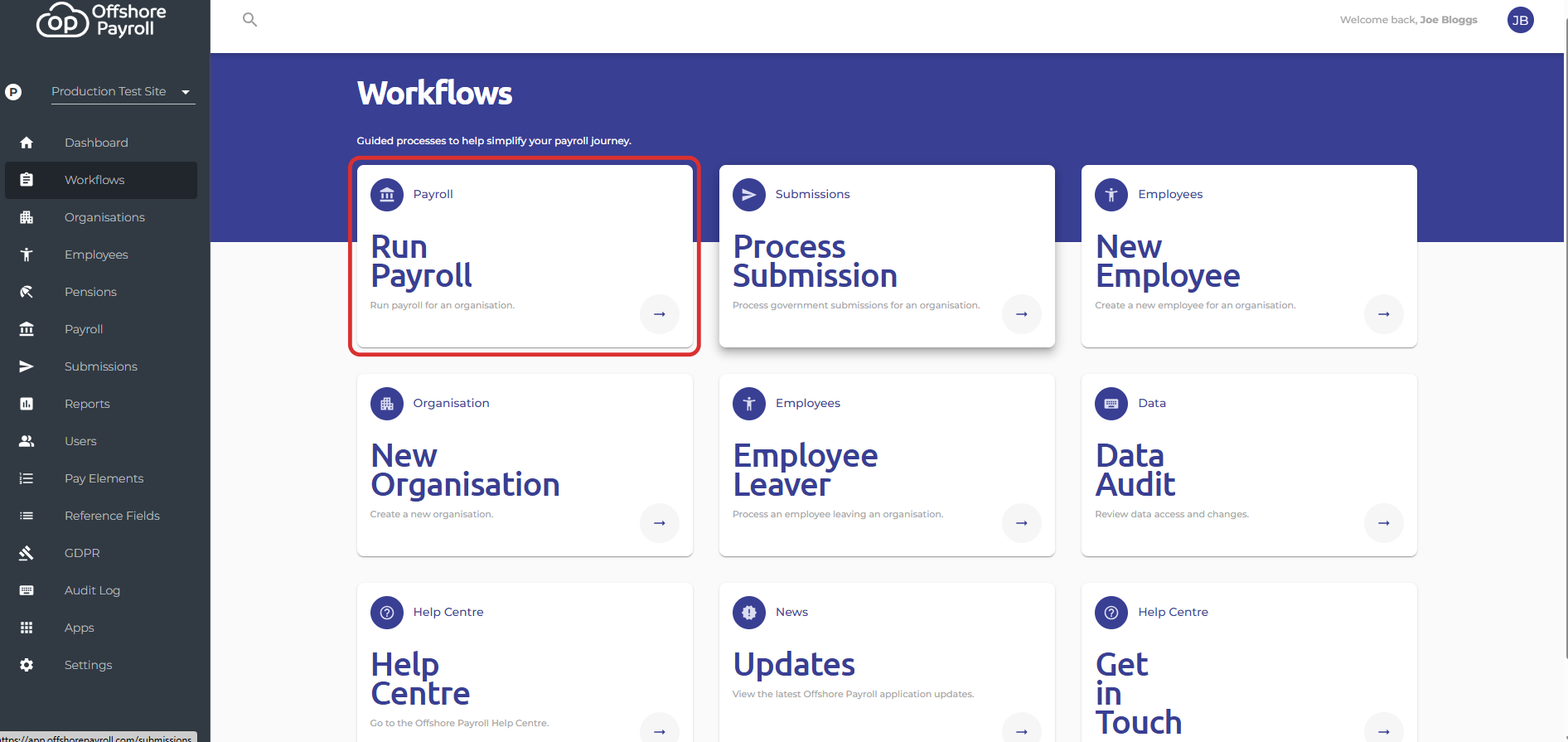1568x742 pixels.
Task: Click the Process Submission arrow button
Action: 1022,314
